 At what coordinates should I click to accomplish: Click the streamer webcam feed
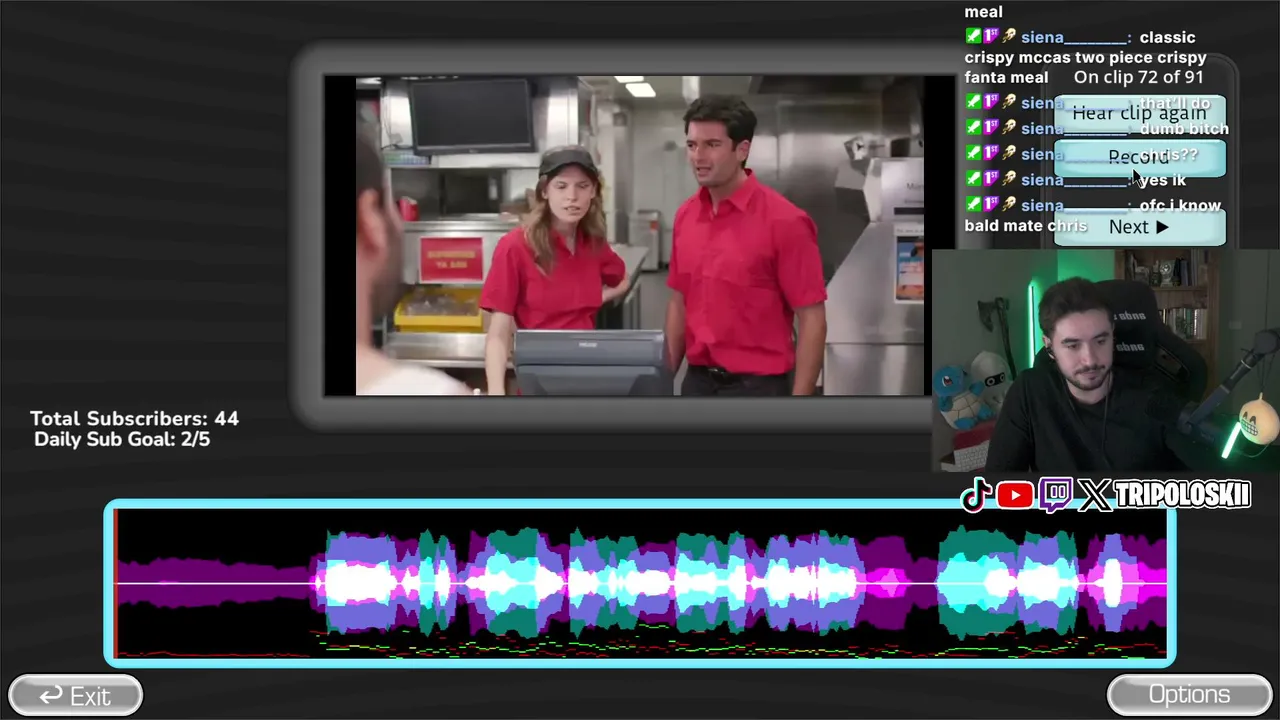(x=1106, y=360)
